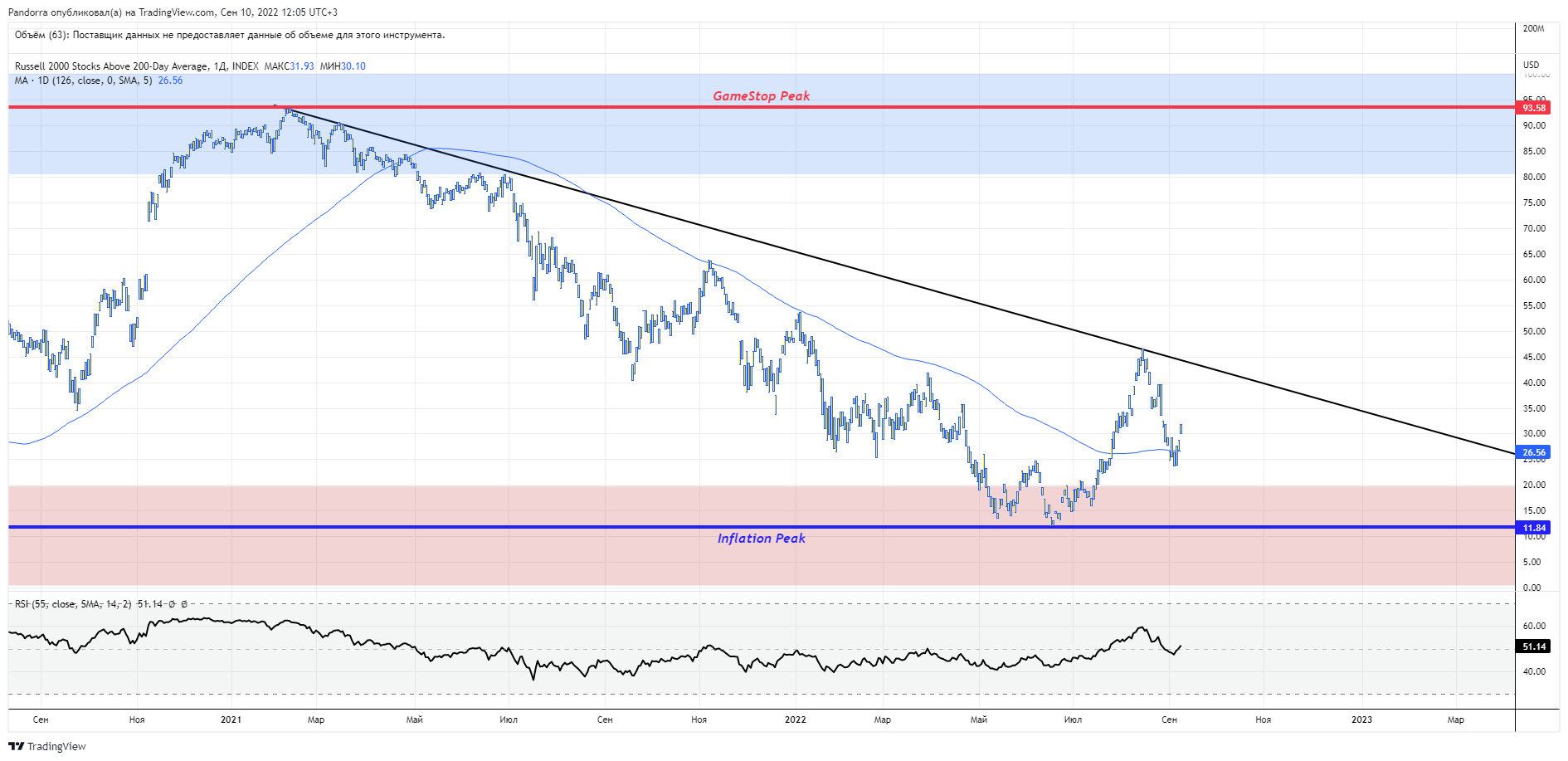Screen dimensions: 1568x761
Task: Click the 0.00 price axis label
Action: coord(1532,588)
